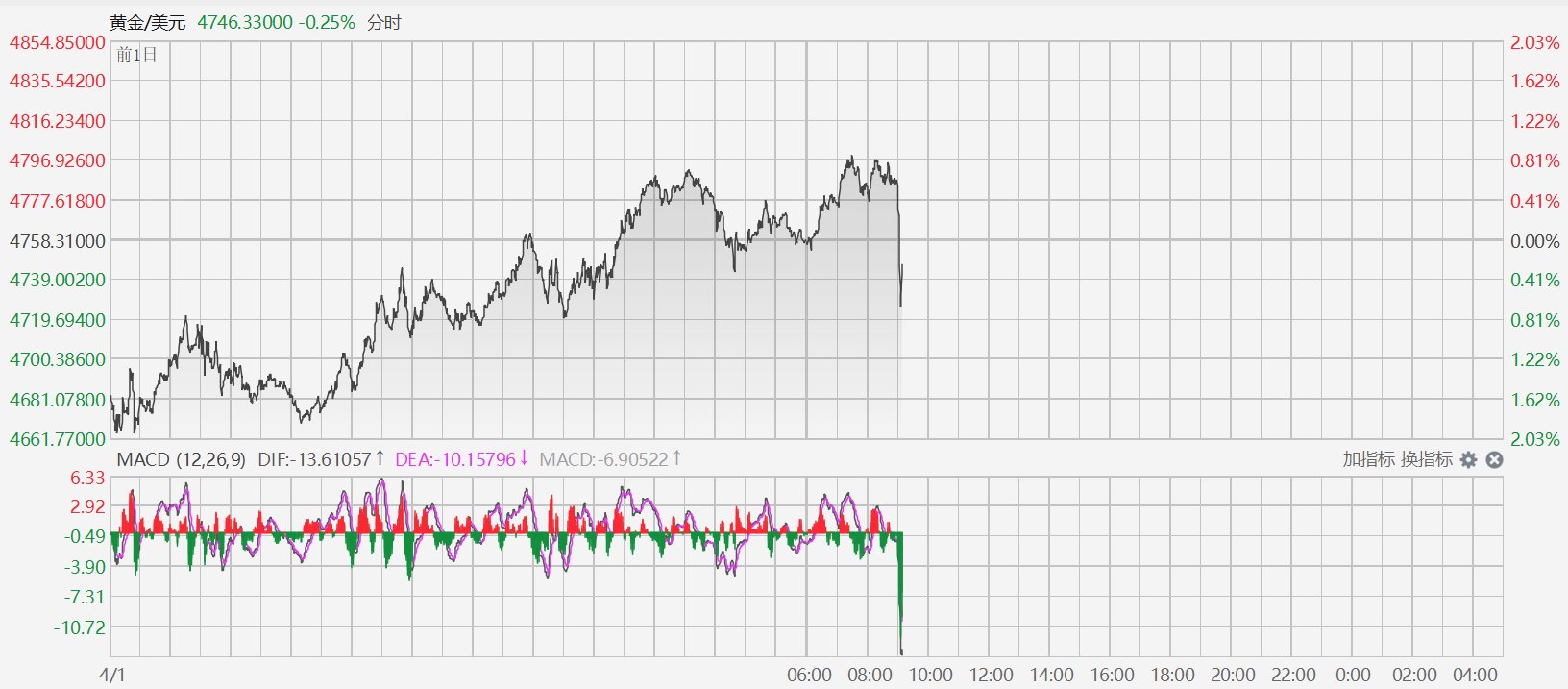Select the 分时 chart mode
This screenshot has width=1568, height=689.
click(384, 22)
